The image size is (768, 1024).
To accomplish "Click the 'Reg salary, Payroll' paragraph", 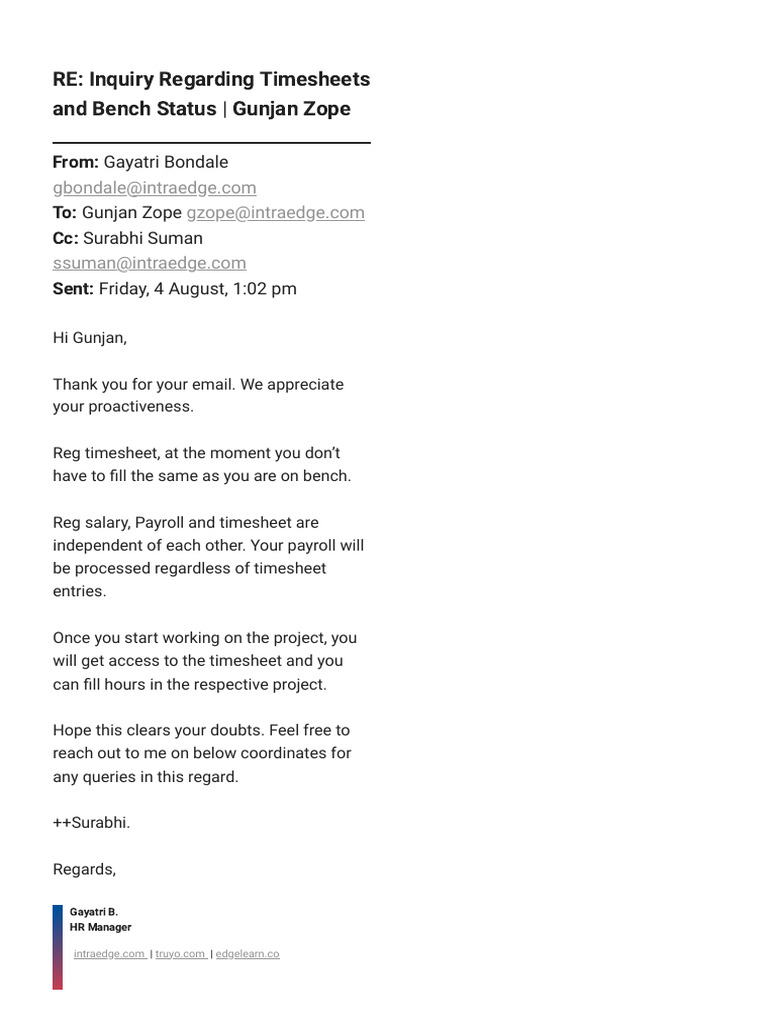I will coord(208,556).
